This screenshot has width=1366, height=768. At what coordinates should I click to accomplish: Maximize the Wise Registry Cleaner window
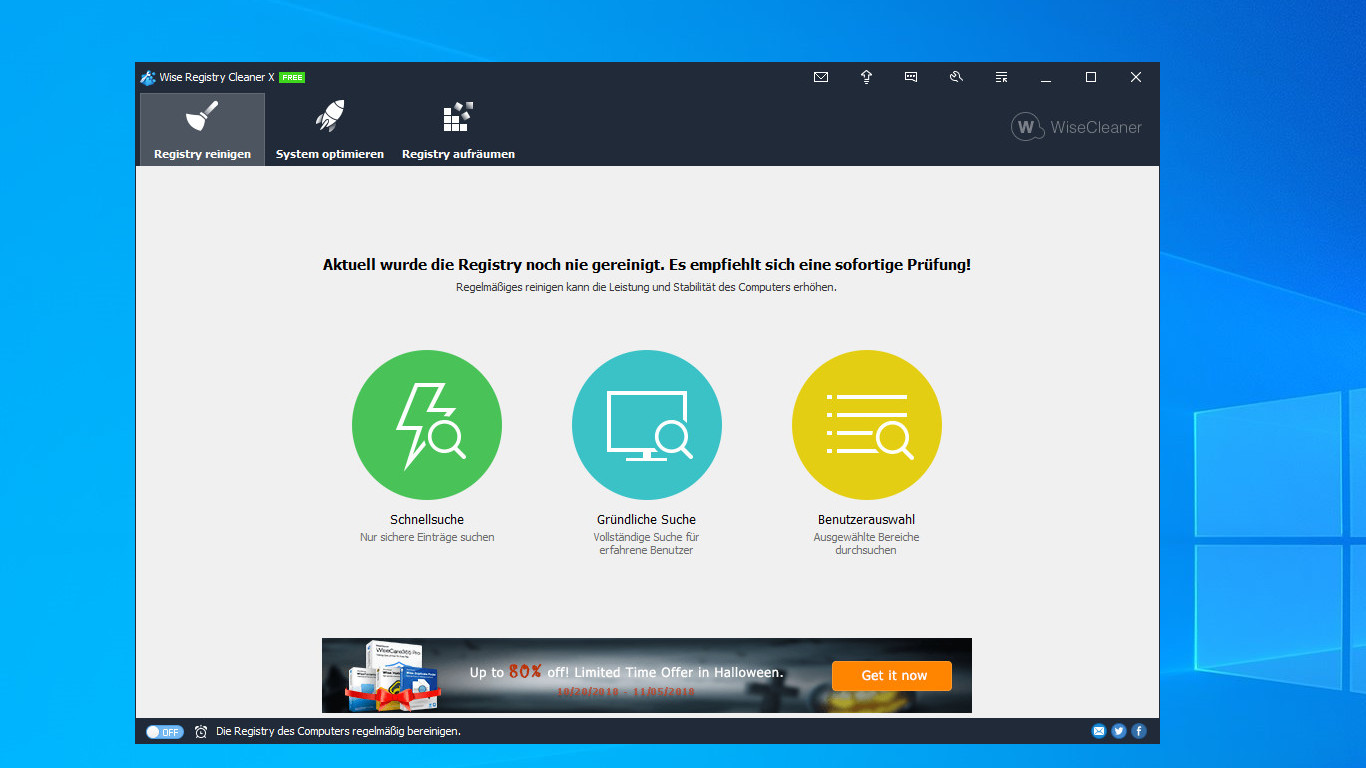(1091, 77)
